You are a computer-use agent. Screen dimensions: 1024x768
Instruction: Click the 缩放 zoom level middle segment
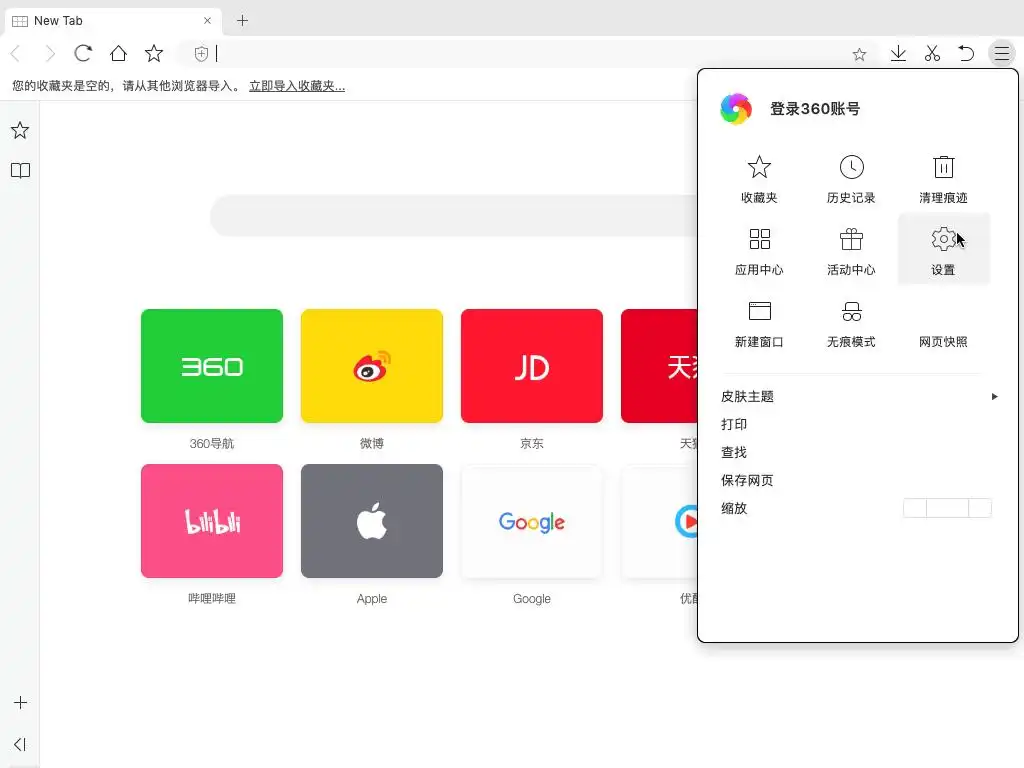(x=948, y=508)
